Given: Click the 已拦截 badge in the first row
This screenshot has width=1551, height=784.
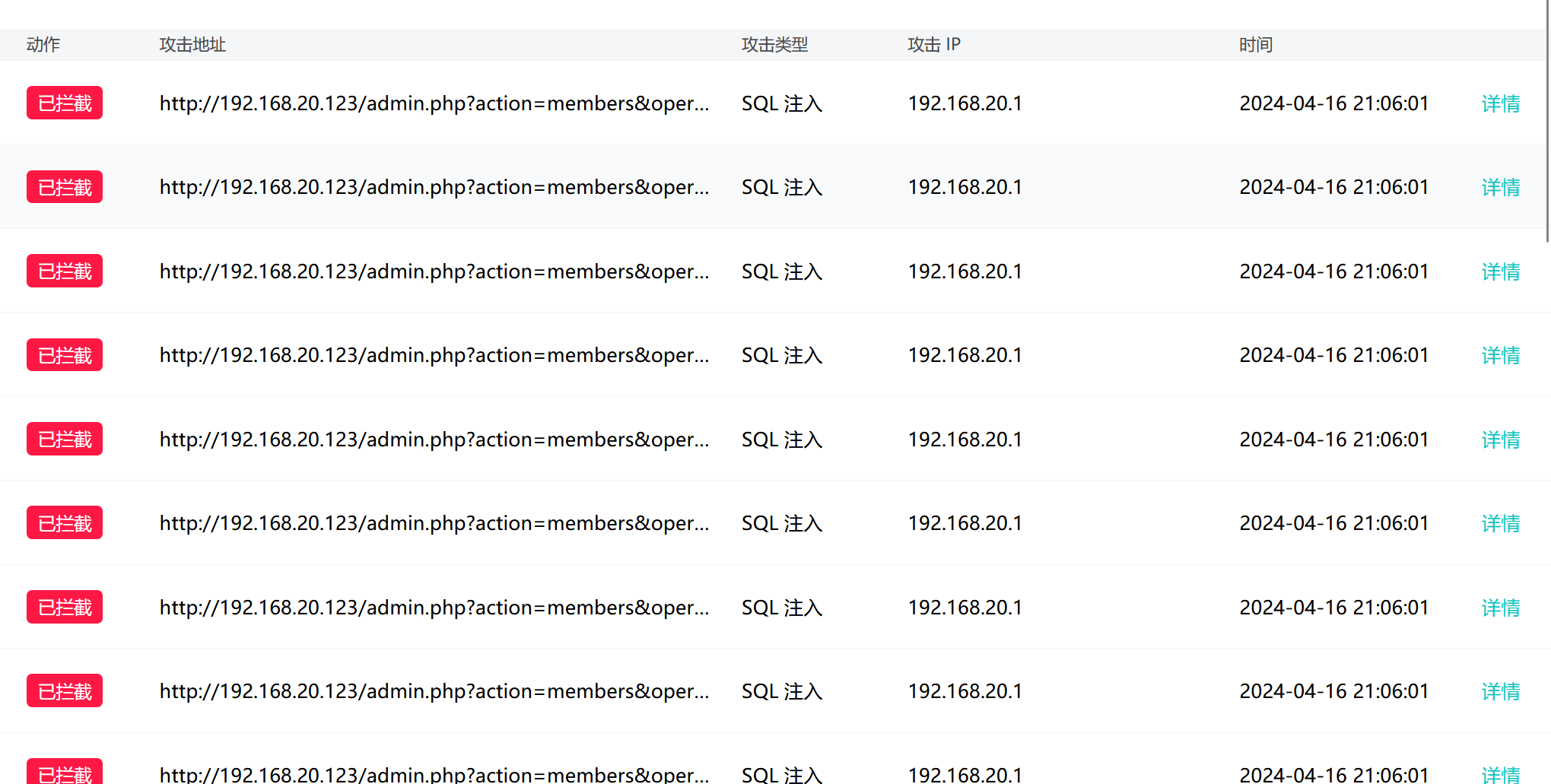Looking at the screenshot, I should pos(65,103).
